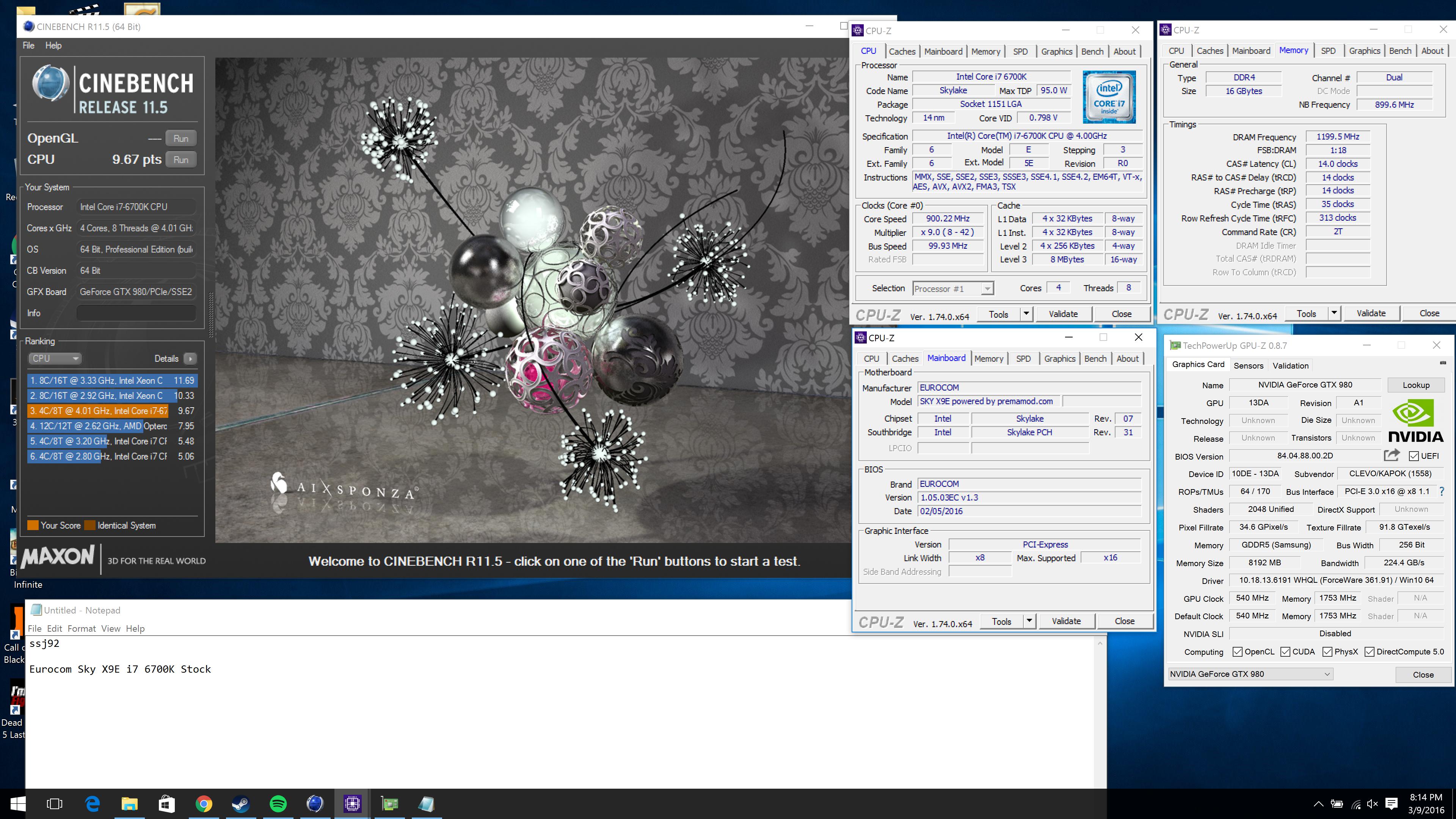This screenshot has height=819, width=1456.
Task: Open Google Chrome from the taskbar
Action: [204, 804]
